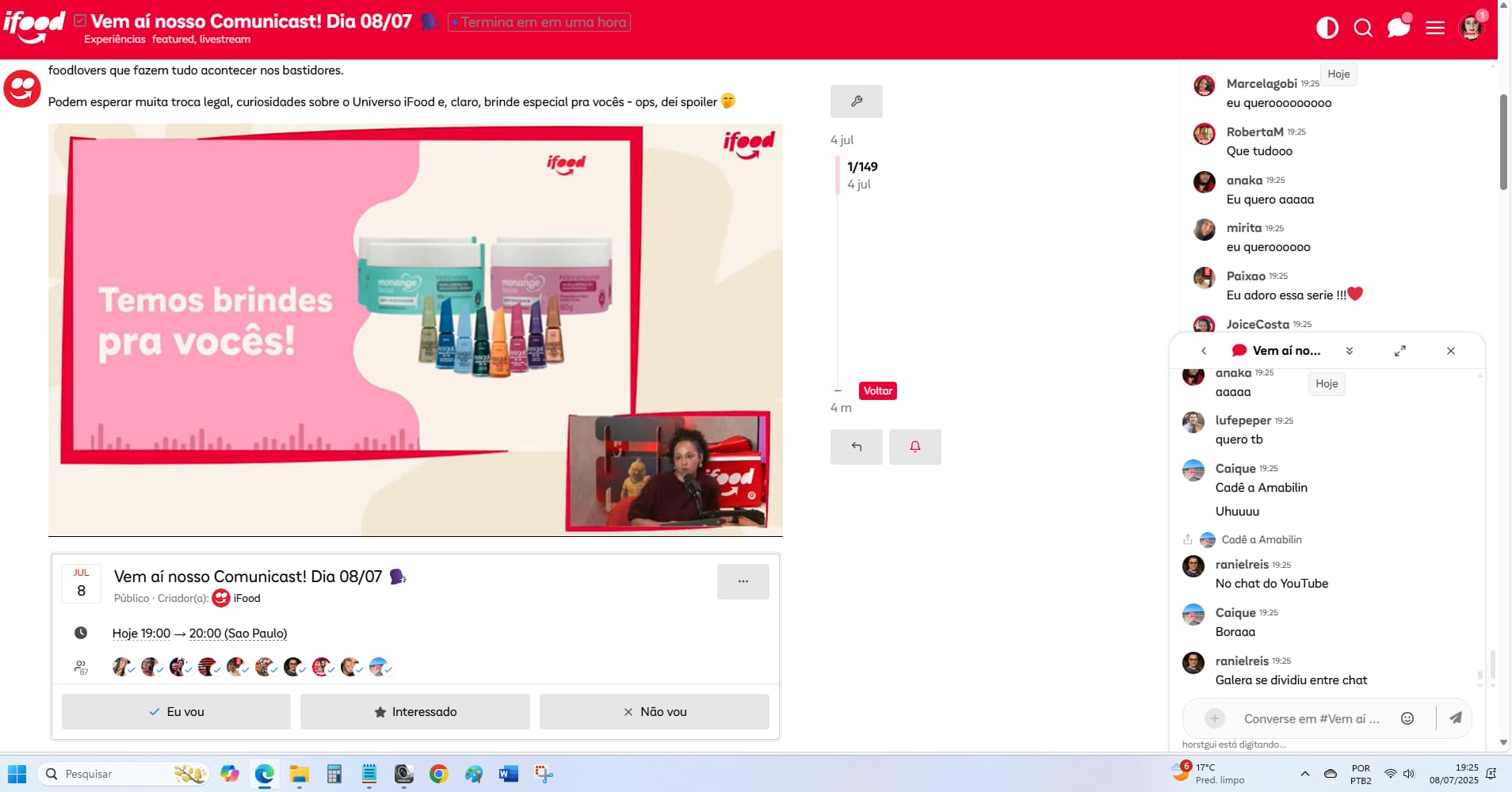1512x792 pixels.
Task: Open the chat bubble icon in header
Action: 1399,27
